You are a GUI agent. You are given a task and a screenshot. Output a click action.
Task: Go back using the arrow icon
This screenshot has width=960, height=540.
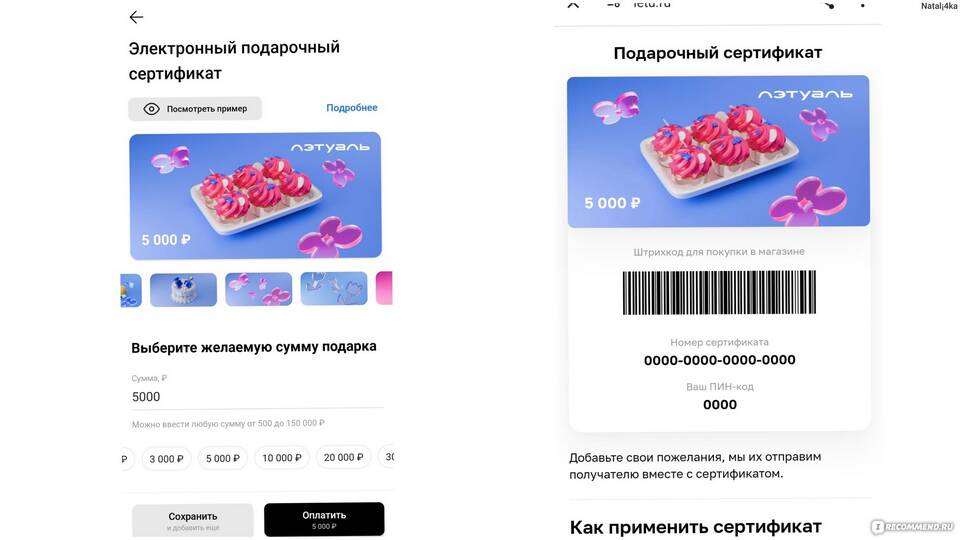(136, 17)
